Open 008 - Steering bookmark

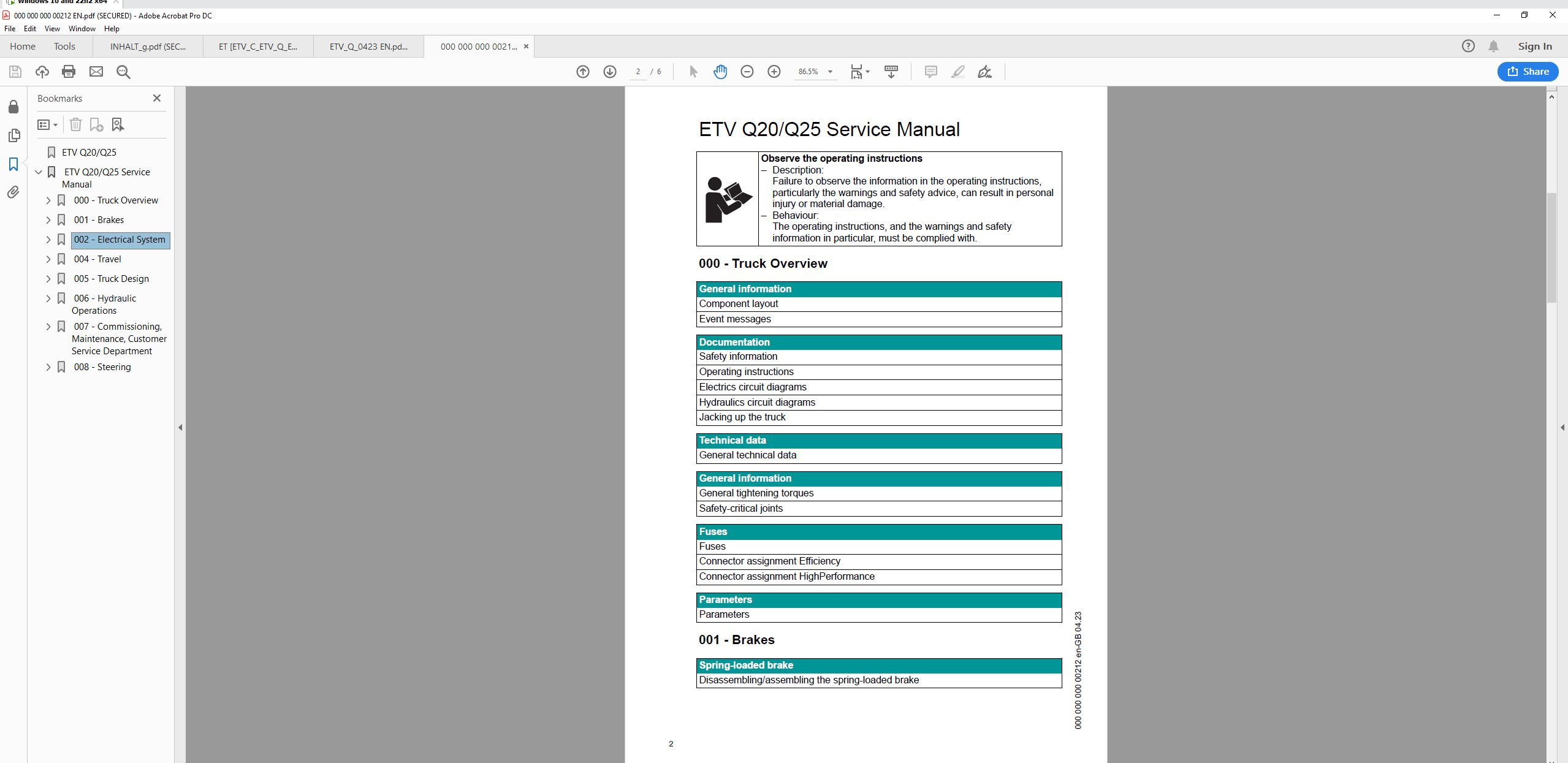pyautogui.click(x=102, y=367)
